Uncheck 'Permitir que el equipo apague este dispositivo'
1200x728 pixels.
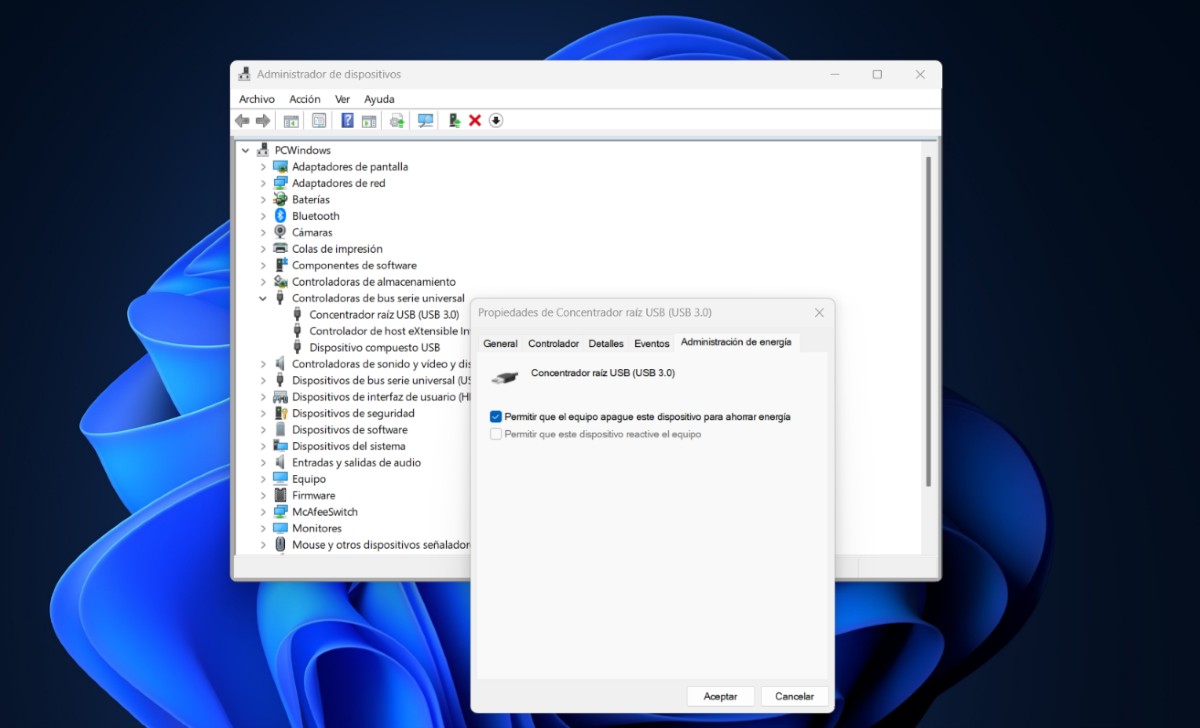click(496, 416)
